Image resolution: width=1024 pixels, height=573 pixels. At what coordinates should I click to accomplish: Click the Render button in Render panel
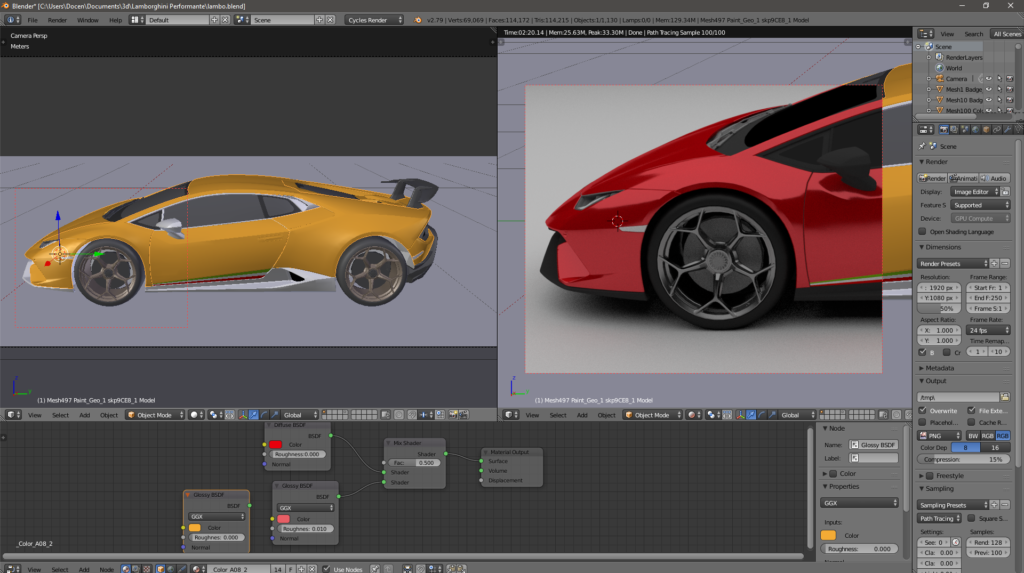pos(933,178)
